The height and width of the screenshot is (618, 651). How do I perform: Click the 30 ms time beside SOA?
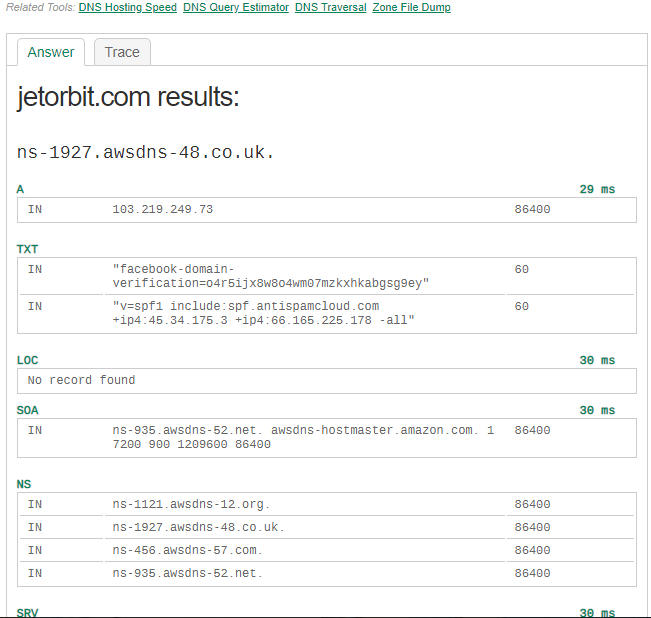tap(597, 410)
